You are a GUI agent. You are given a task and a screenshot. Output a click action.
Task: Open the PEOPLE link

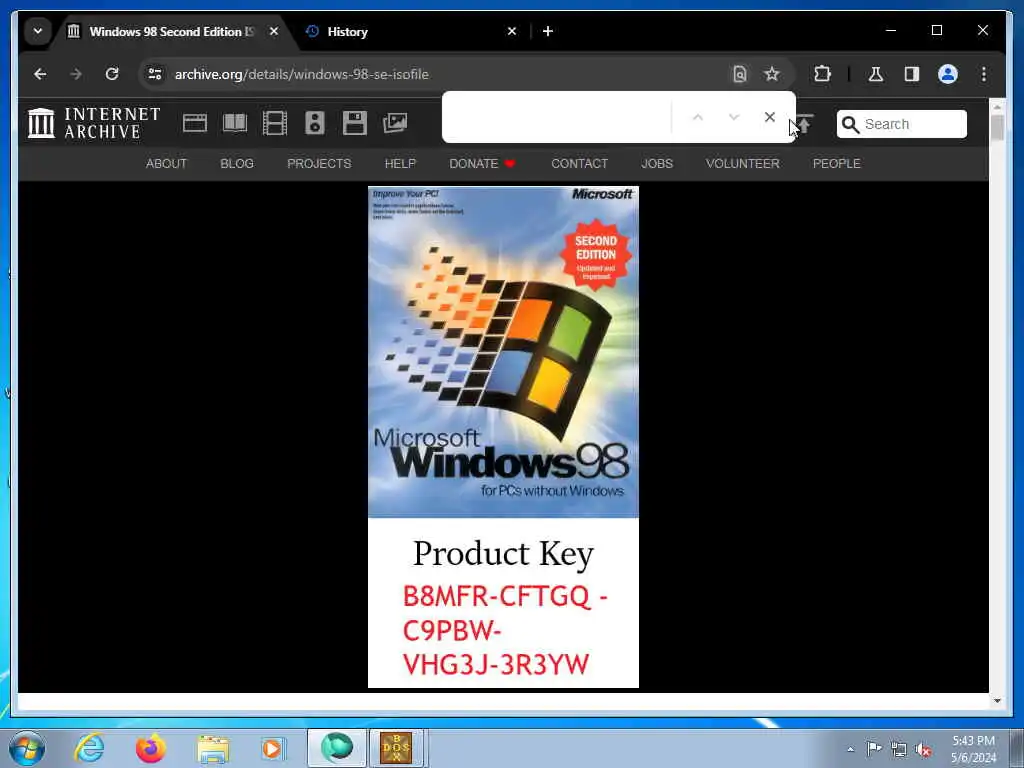point(836,164)
